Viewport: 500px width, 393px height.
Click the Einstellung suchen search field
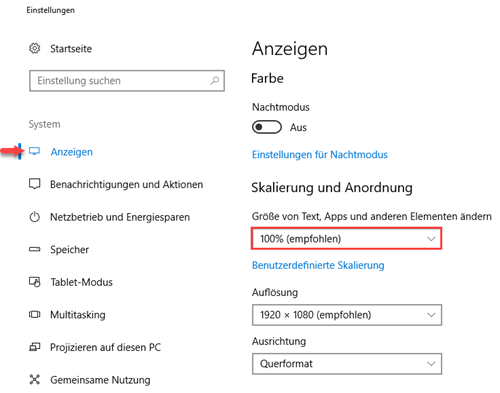click(x=127, y=81)
